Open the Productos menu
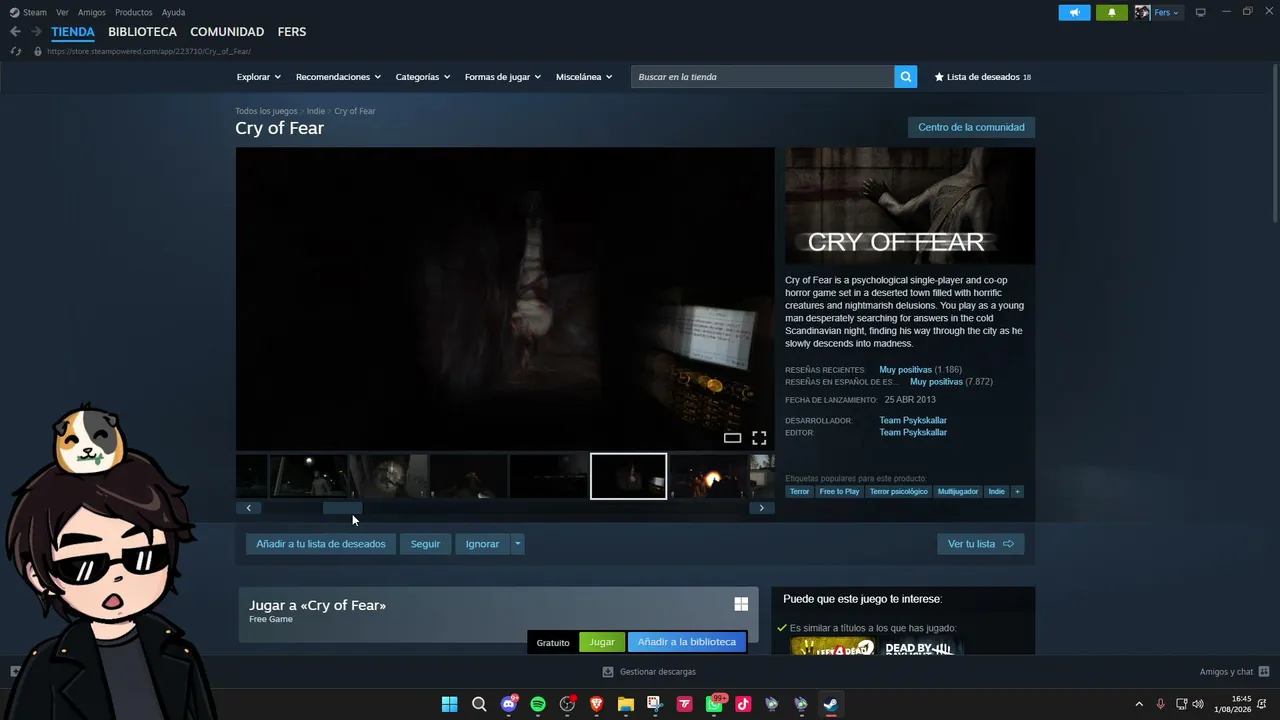This screenshot has height=720, width=1280. point(134,13)
